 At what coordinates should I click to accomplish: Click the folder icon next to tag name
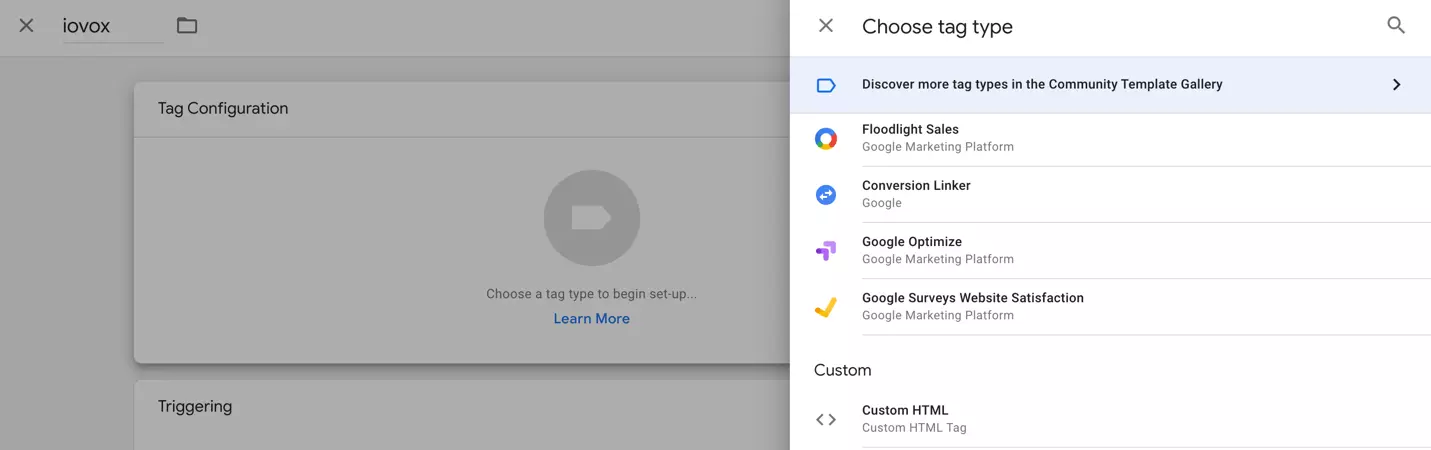pyautogui.click(x=187, y=26)
